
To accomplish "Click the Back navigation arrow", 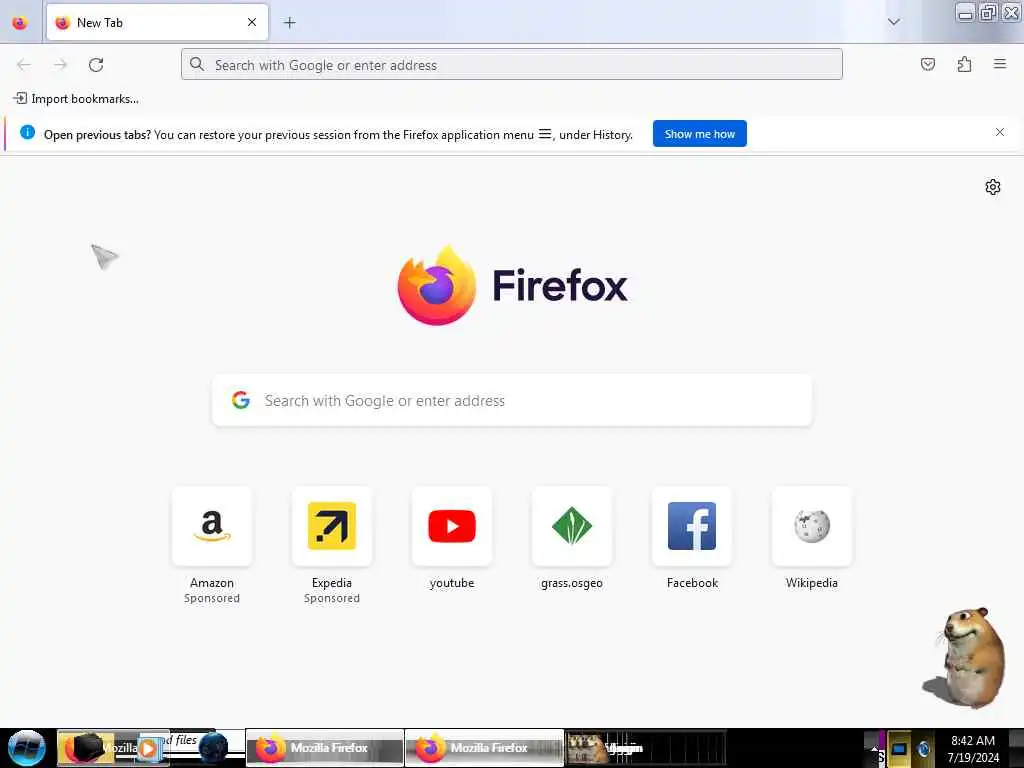I will (24, 65).
